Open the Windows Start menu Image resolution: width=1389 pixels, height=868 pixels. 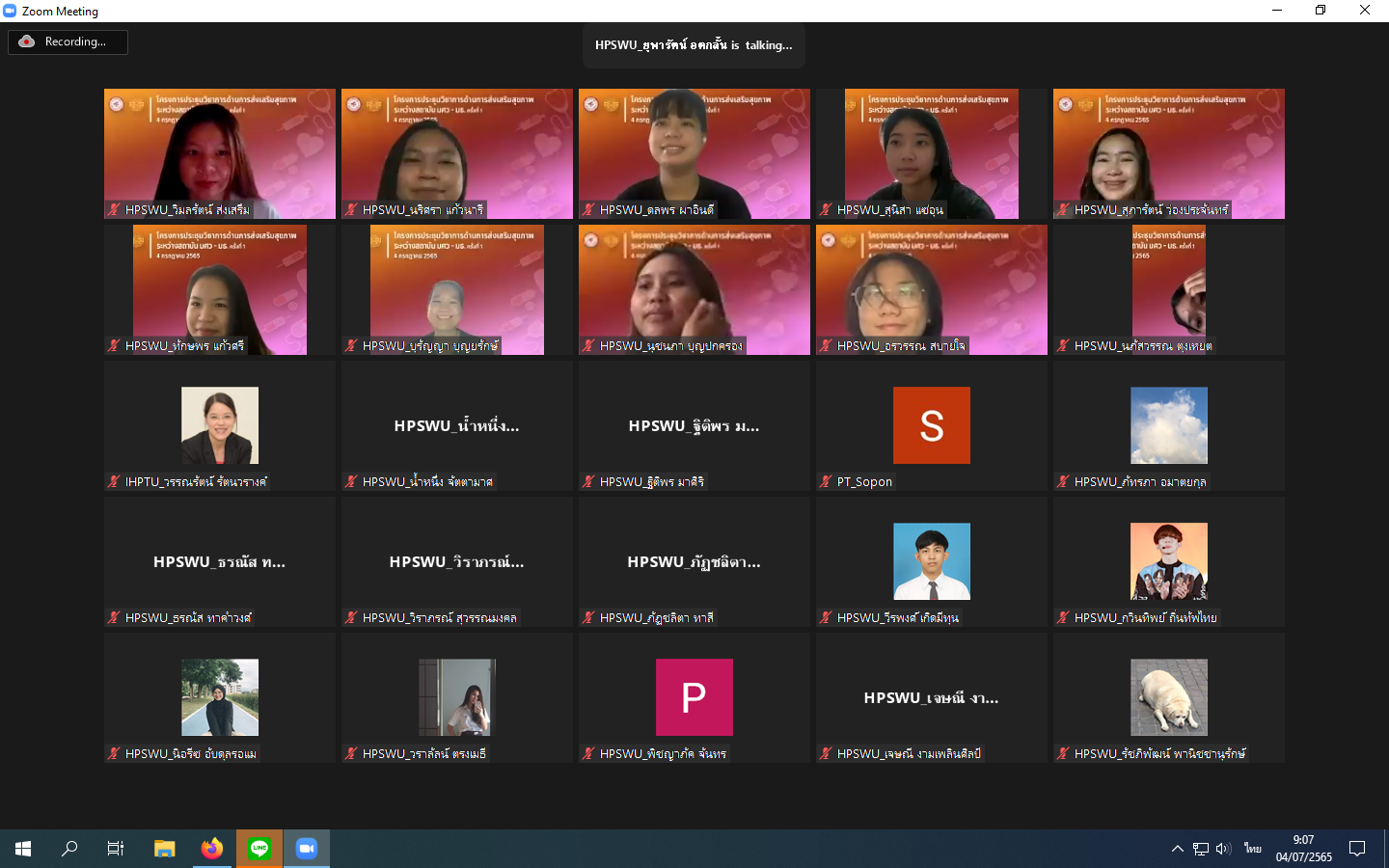click(x=23, y=849)
